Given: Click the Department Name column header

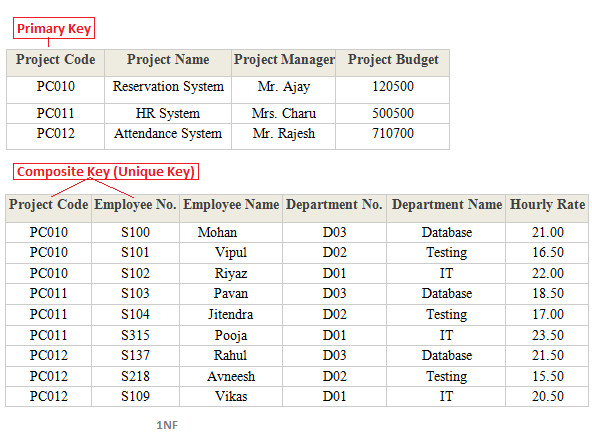Looking at the screenshot, I should [447, 204].
